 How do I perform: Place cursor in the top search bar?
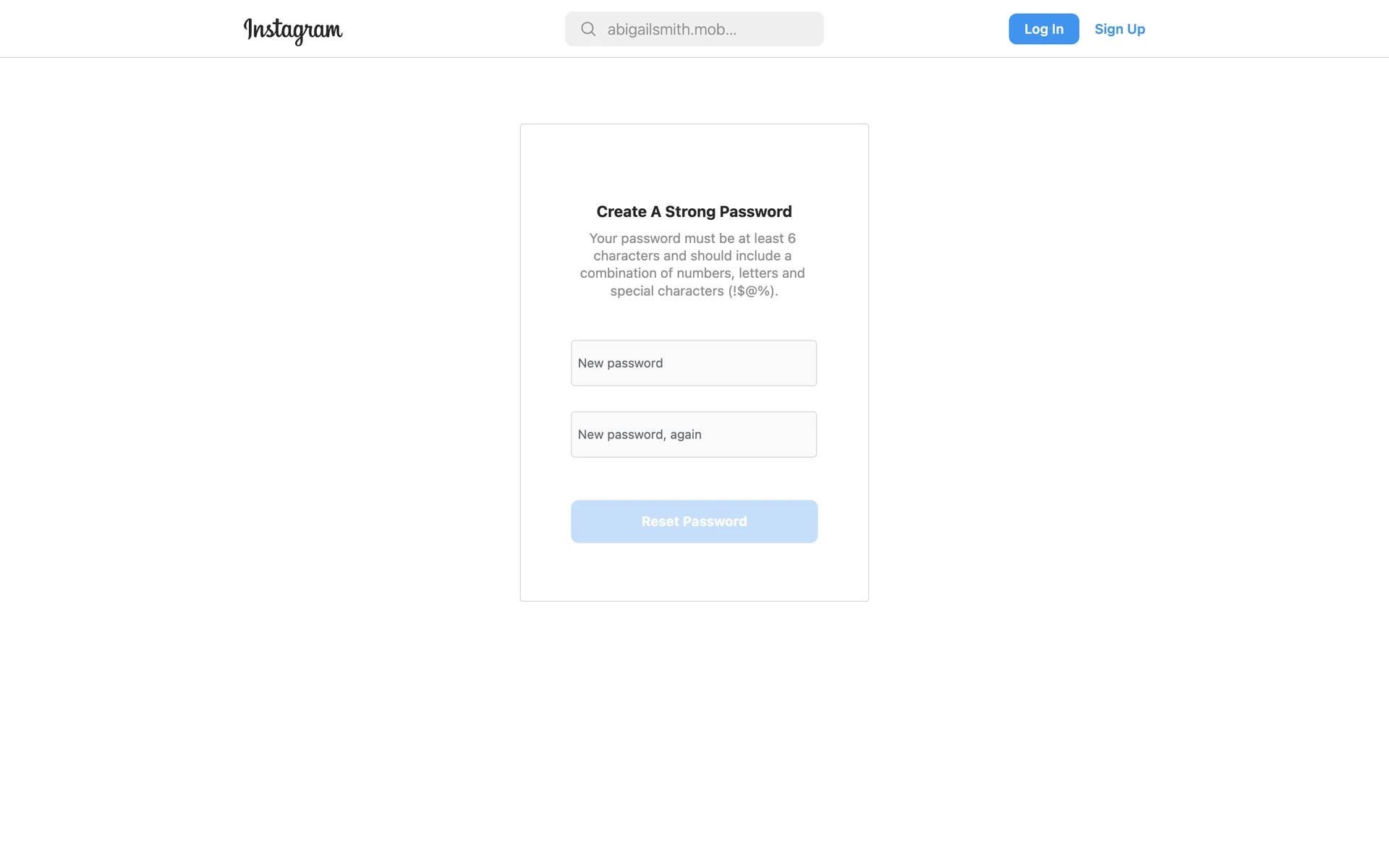(x=694, y=29)
